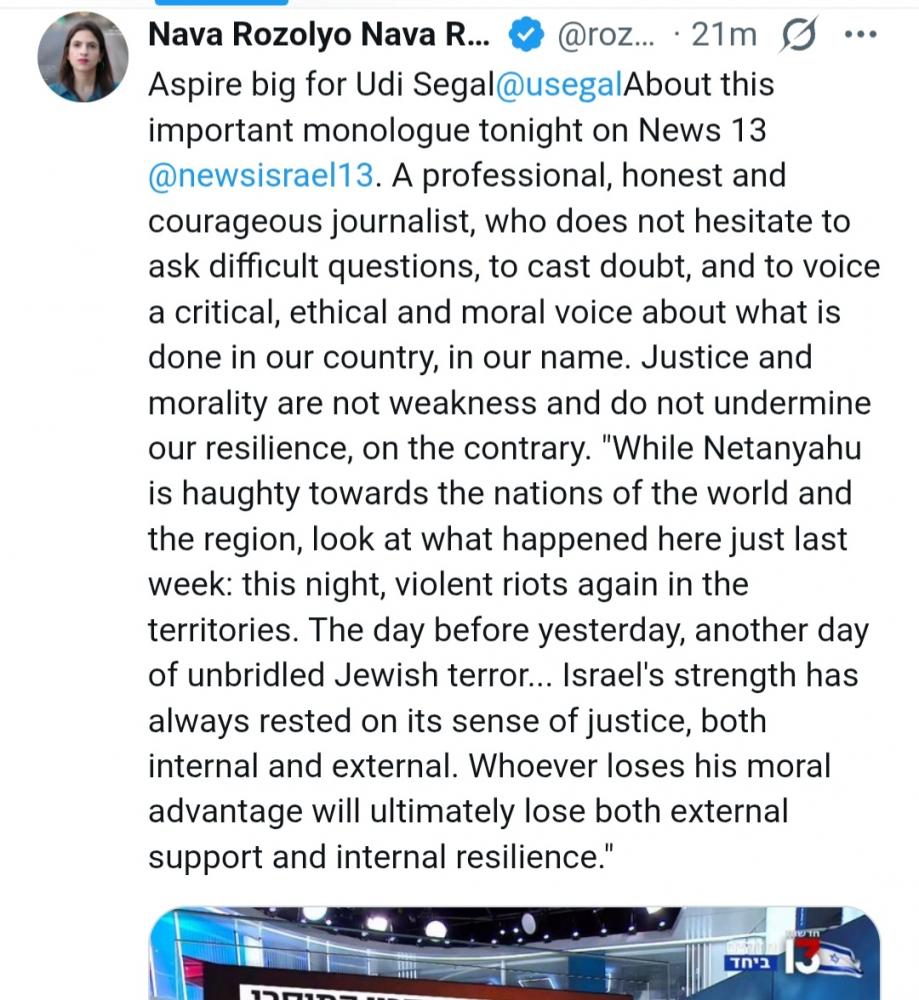Click the blue verified badge
919x1000 pixels.
pos(524,36)
